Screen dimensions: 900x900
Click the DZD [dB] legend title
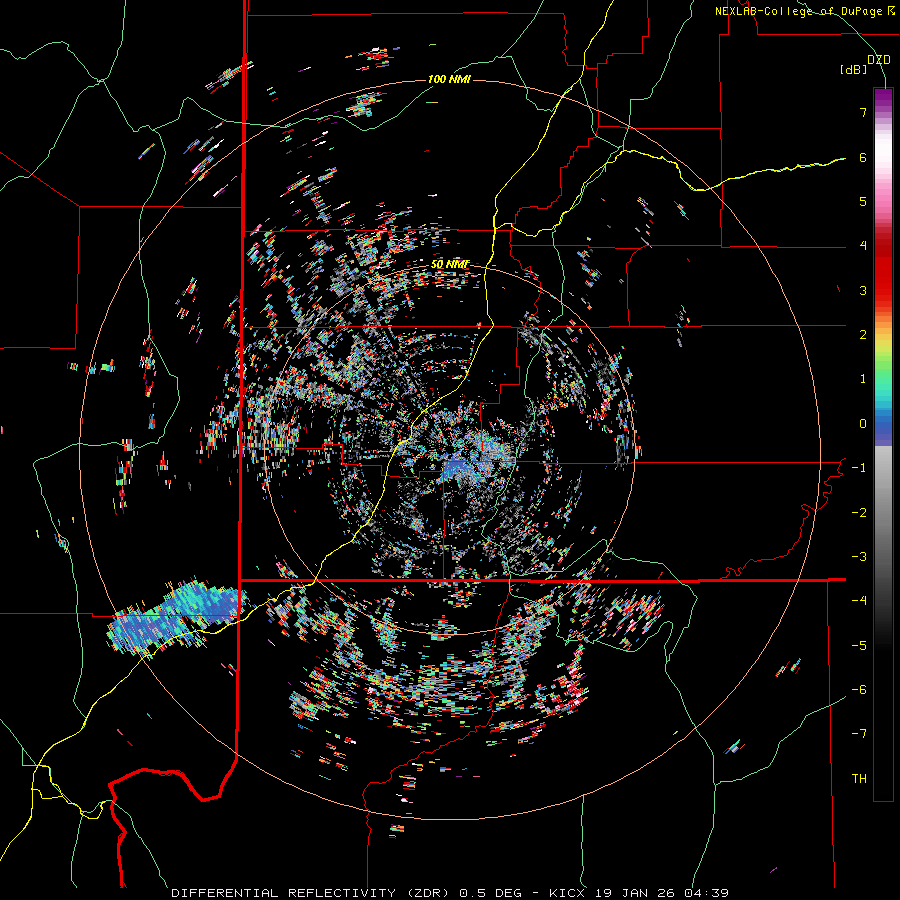(x=865, y=64)
